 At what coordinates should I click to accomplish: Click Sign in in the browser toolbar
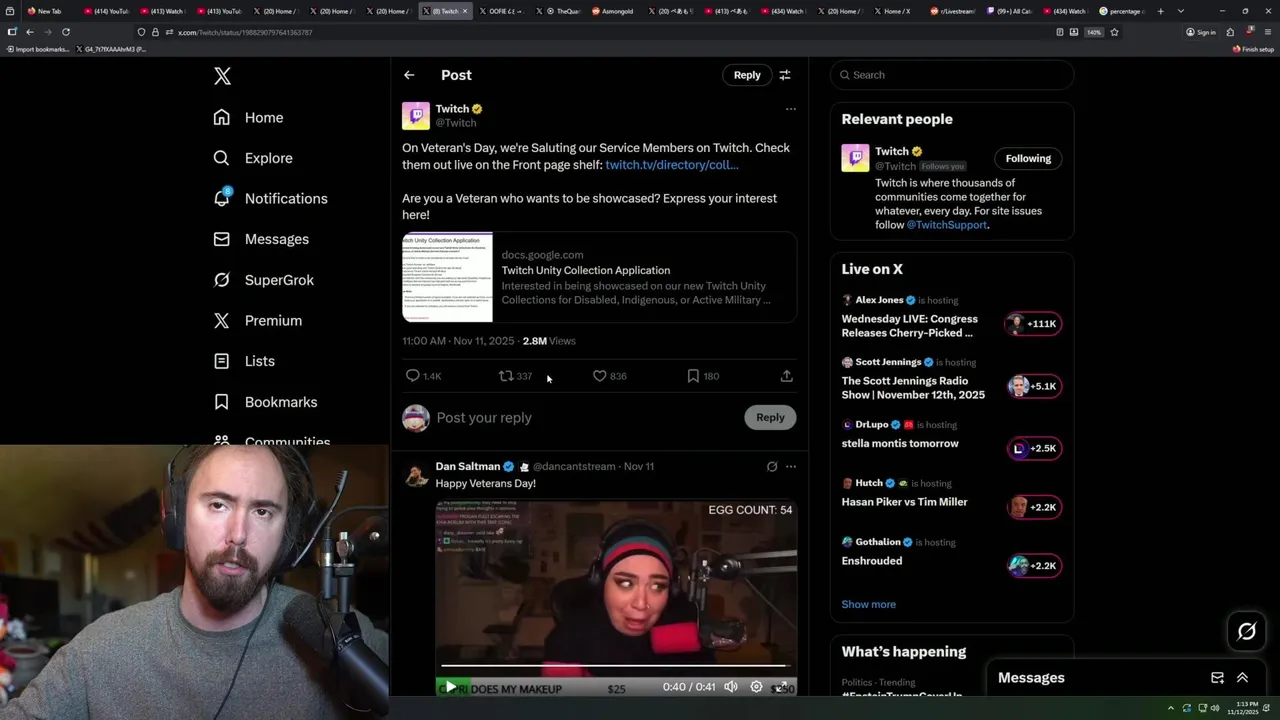click(x=1200, y=32)
